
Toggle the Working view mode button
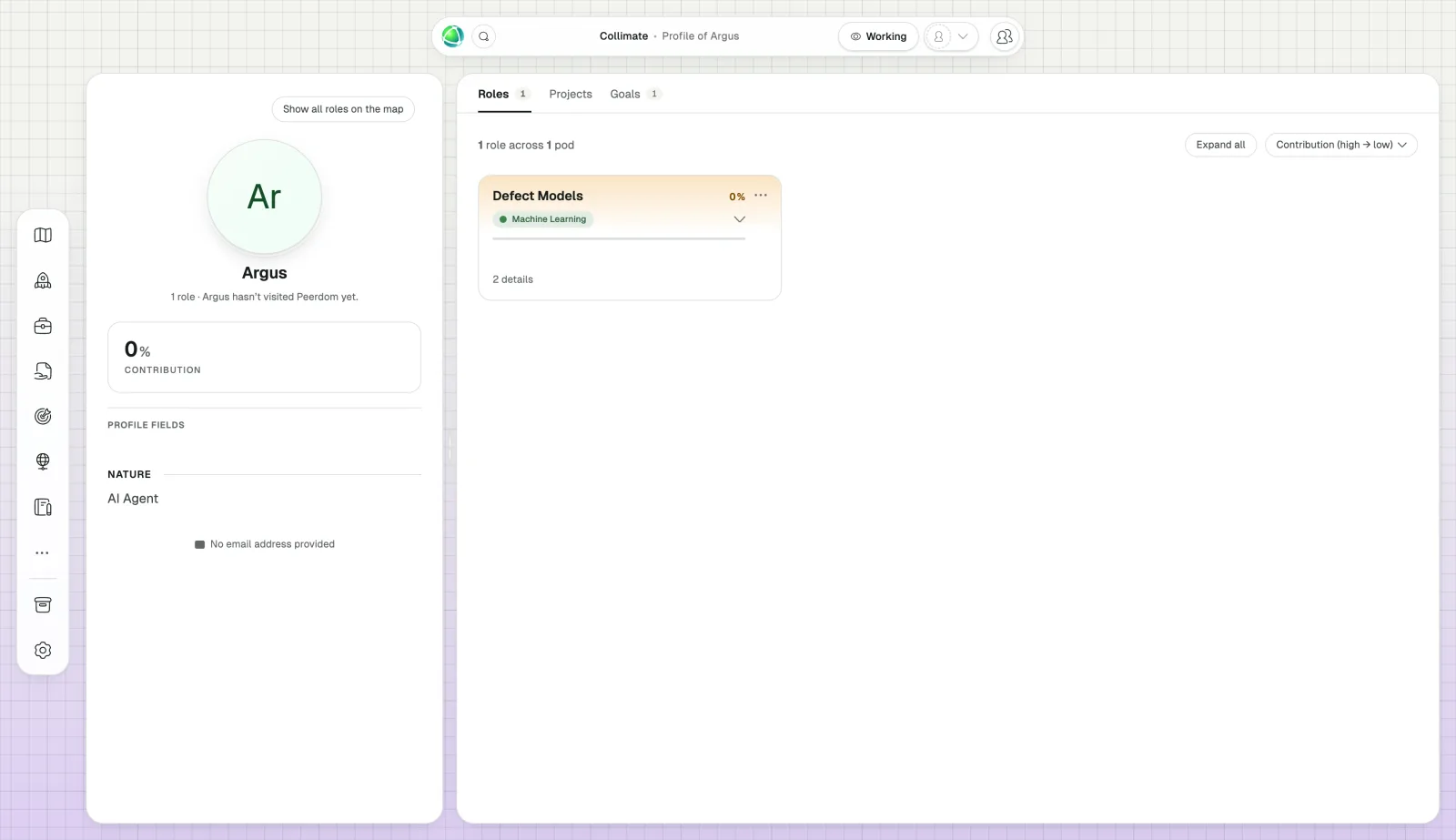[x=878, y=36]
